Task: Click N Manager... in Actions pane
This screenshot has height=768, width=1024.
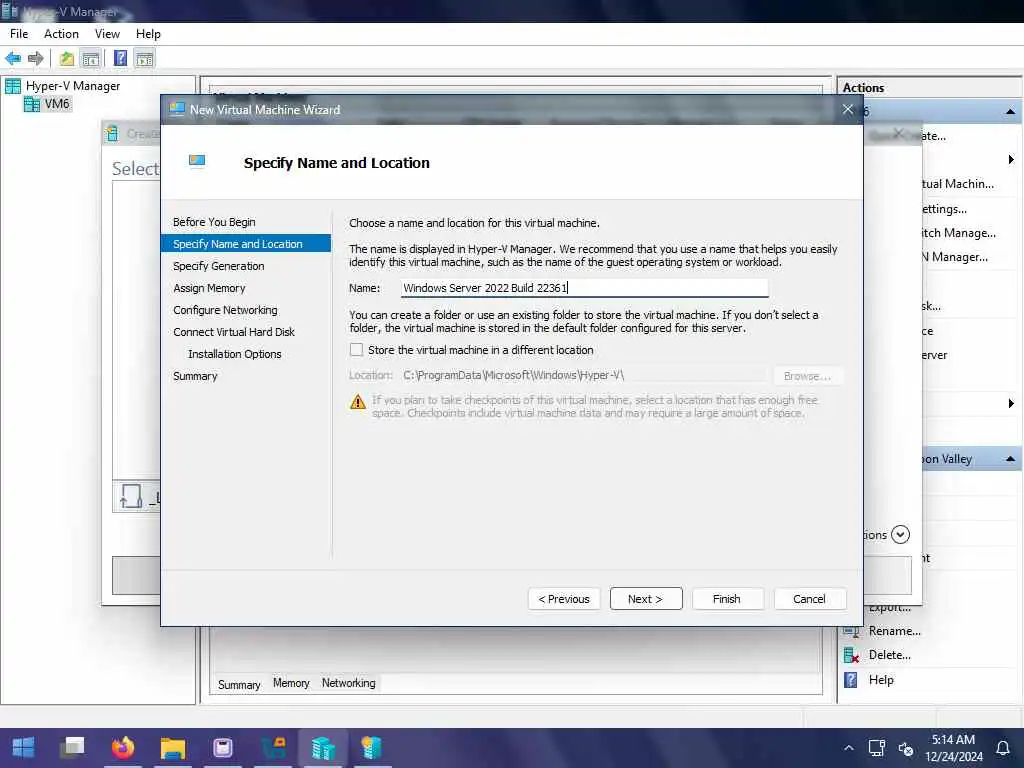Action: [955, 257]
